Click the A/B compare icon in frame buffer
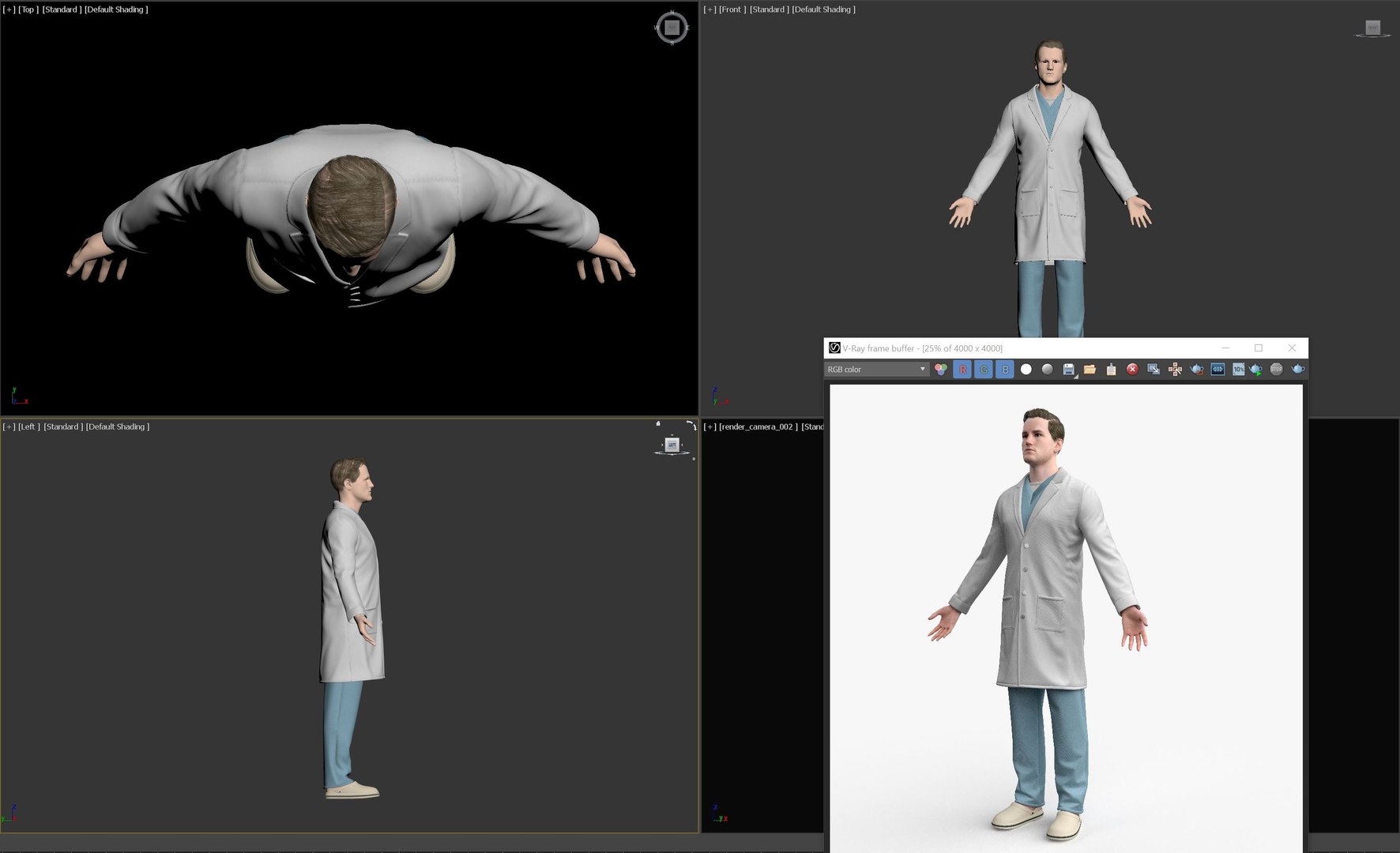 pyautogui.click(x=1217, y=369)
